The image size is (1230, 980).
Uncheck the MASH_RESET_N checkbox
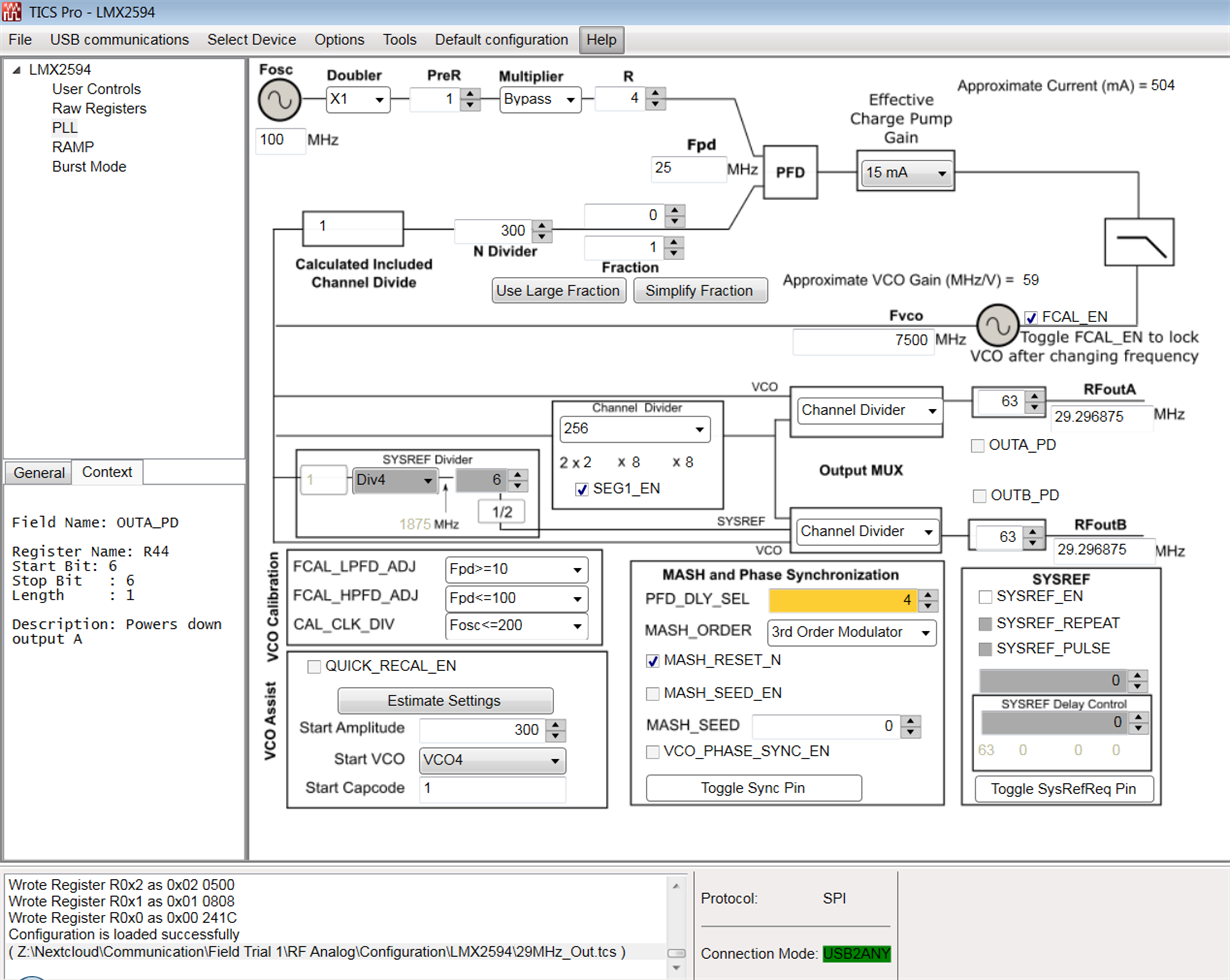[652, 661]
